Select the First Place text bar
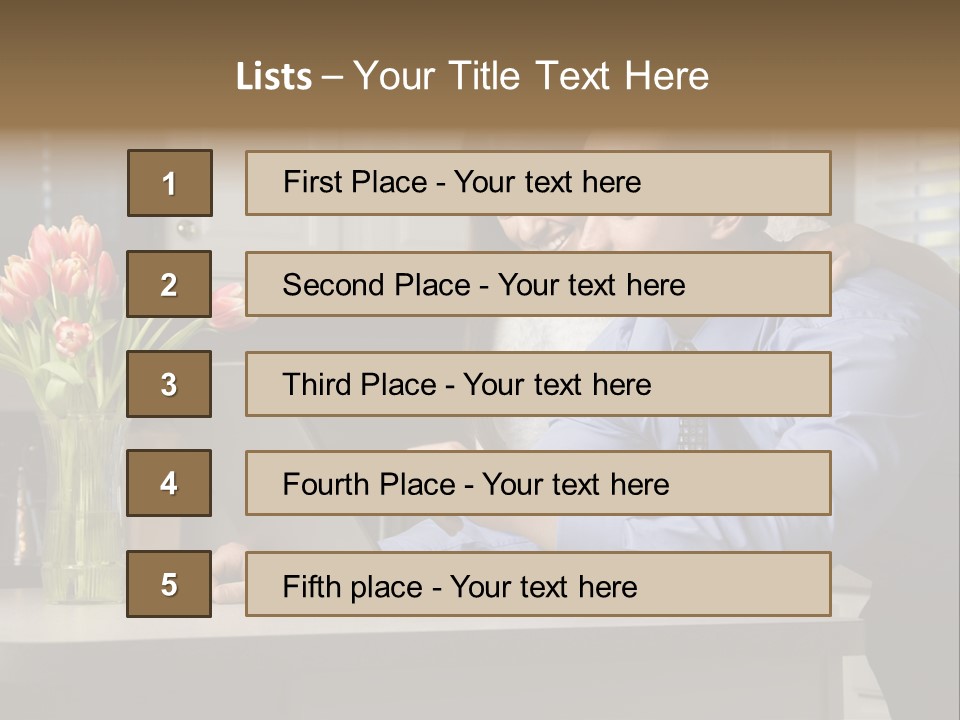This screenshot has height=720, width=960. (538, 183)
